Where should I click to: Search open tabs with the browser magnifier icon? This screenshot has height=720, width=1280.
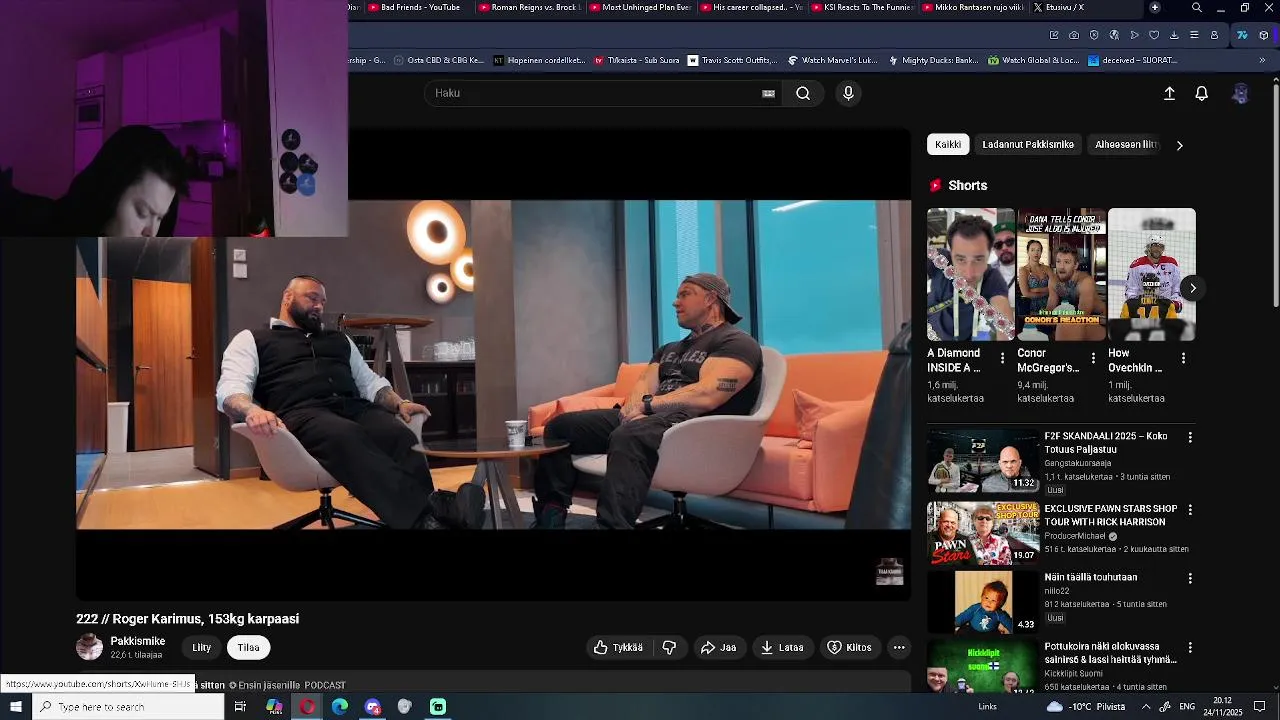[x=1196, y=7]
